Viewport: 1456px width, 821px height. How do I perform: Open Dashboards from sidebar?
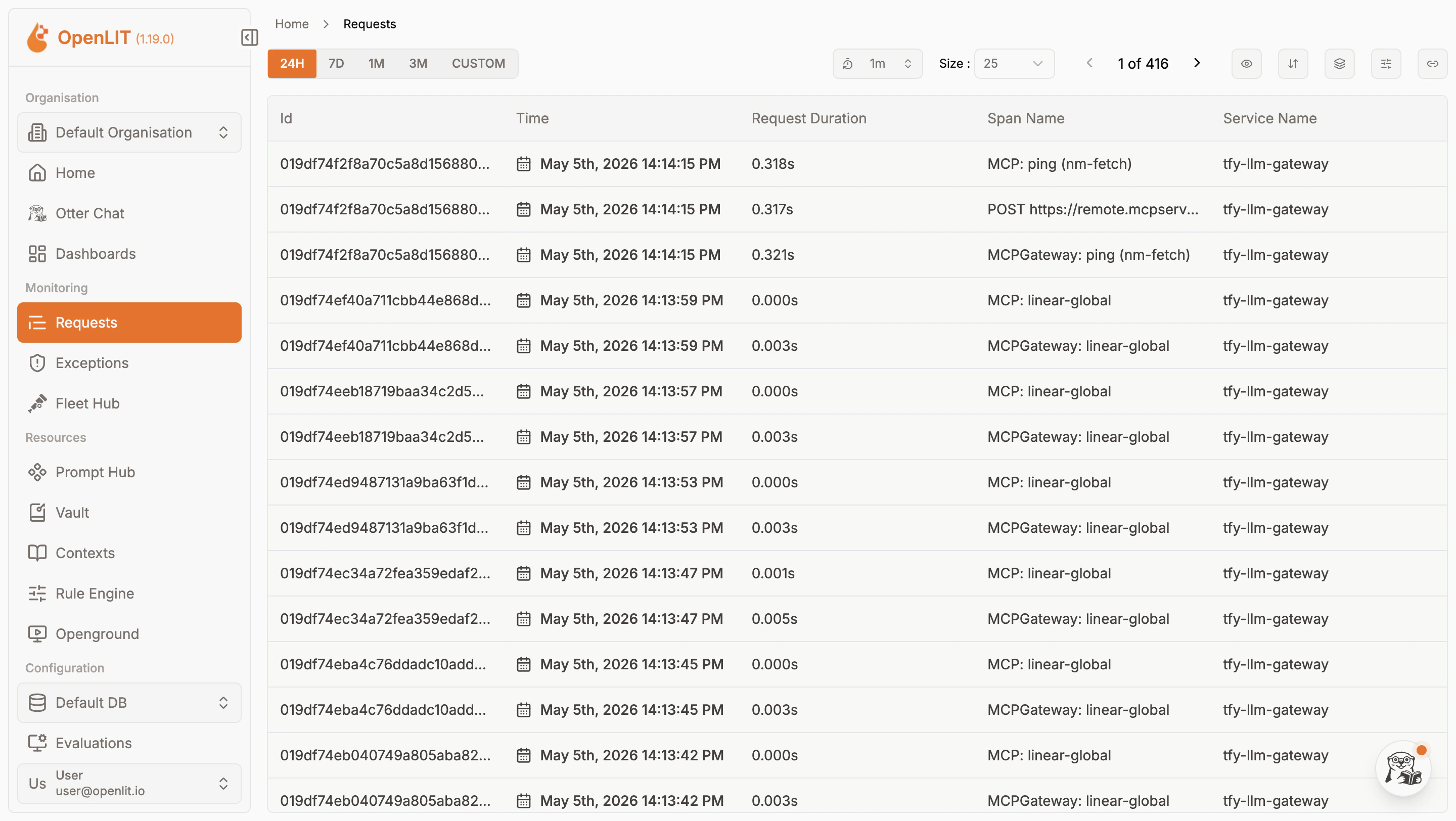click(129, 254)
